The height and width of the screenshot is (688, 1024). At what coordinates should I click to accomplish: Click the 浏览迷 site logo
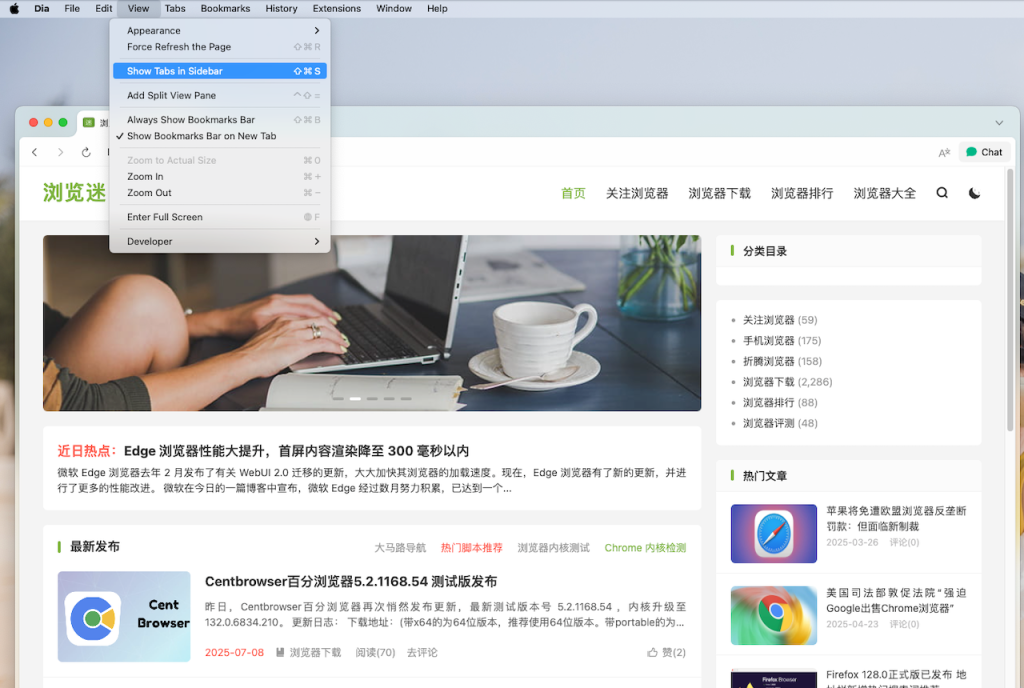(74, 193)
